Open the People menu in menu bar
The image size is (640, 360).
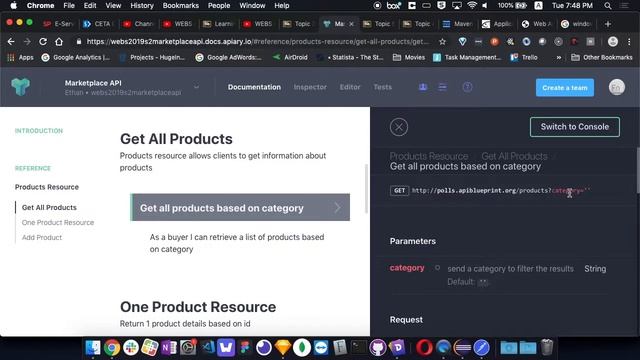[x=219, y=6]
